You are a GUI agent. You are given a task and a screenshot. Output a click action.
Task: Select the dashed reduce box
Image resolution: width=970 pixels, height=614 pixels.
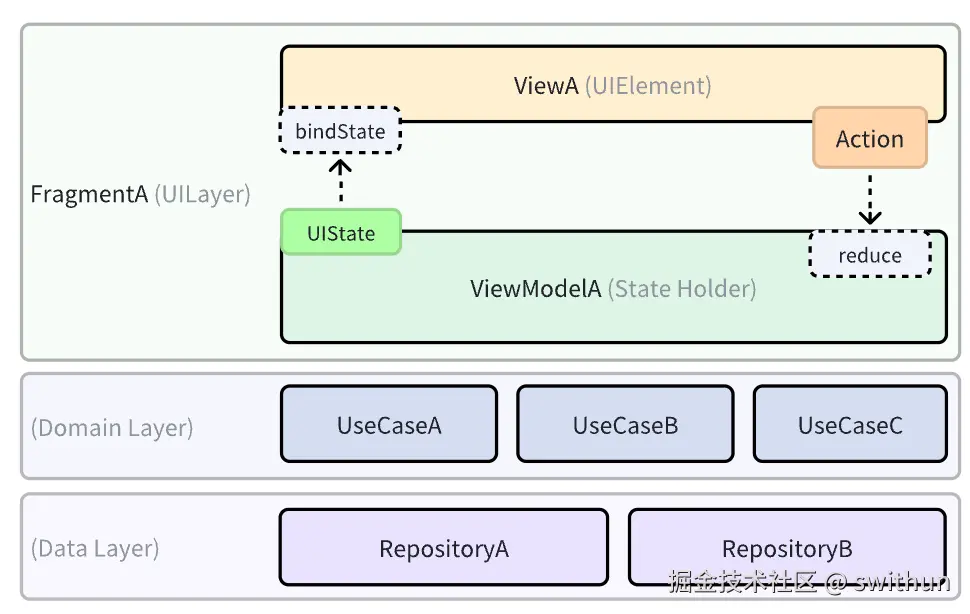pos(869,255)
